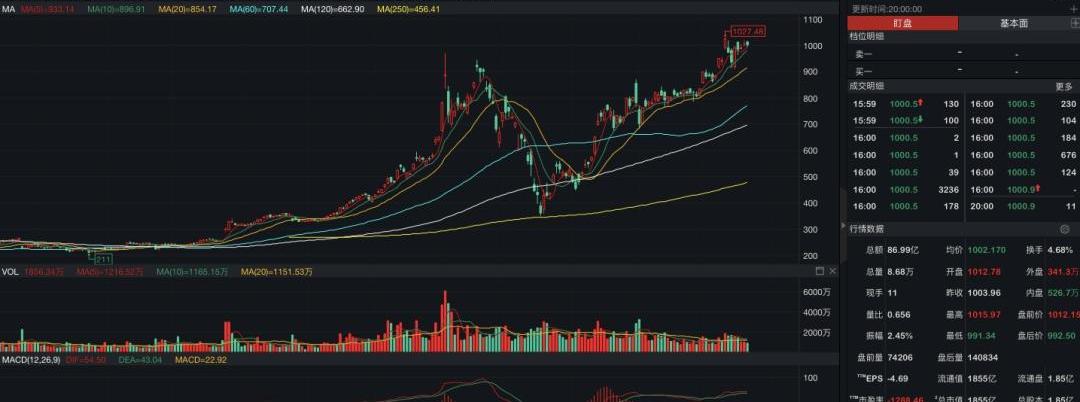Image resolution: width=1080 pixels, height=402 pixels.
Task: Select the 16:00 trade with volume 3236
Action: pyautogui.click(x=906, y=190)
